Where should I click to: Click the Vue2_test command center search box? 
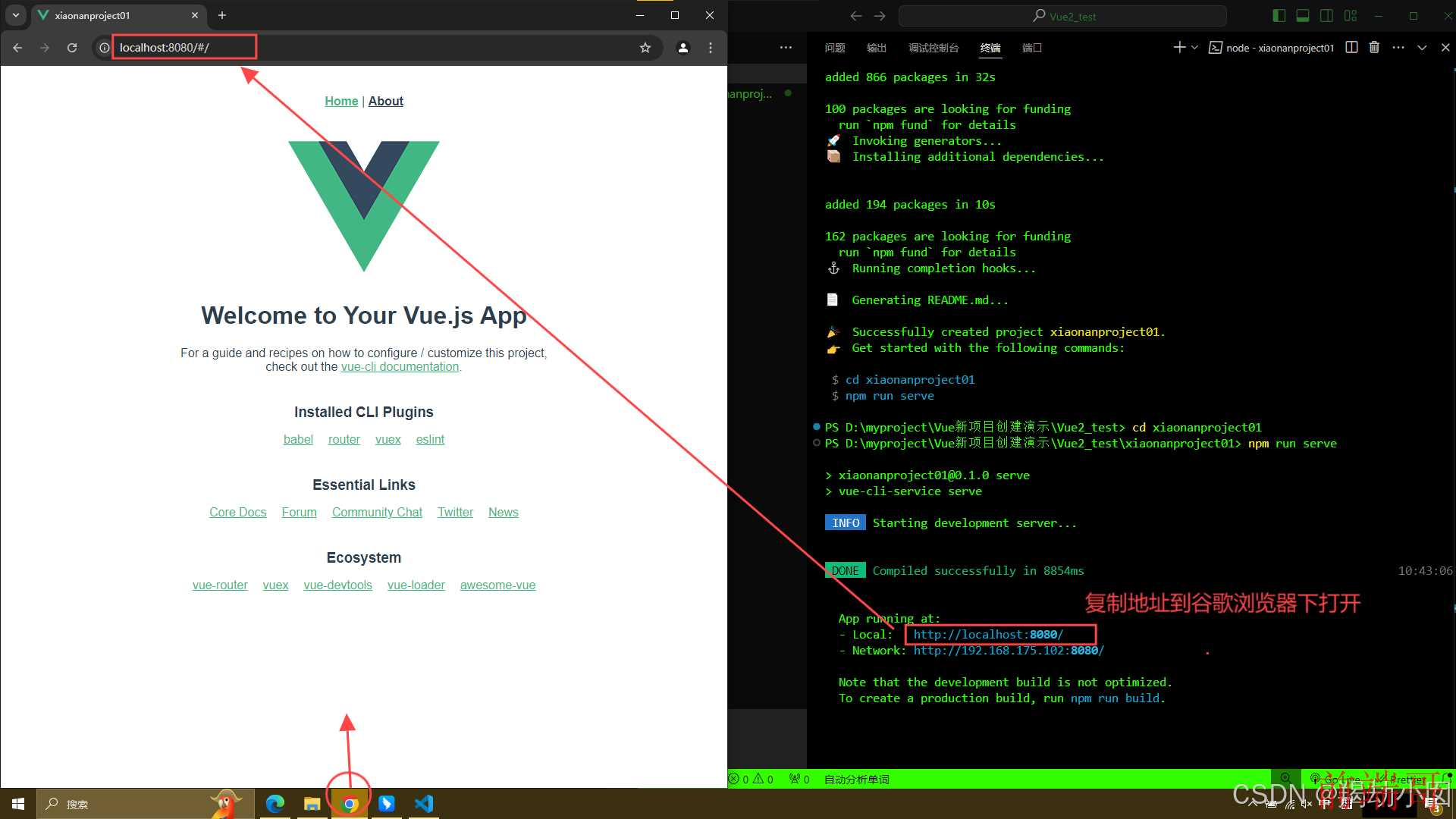tap(1062, 16)
